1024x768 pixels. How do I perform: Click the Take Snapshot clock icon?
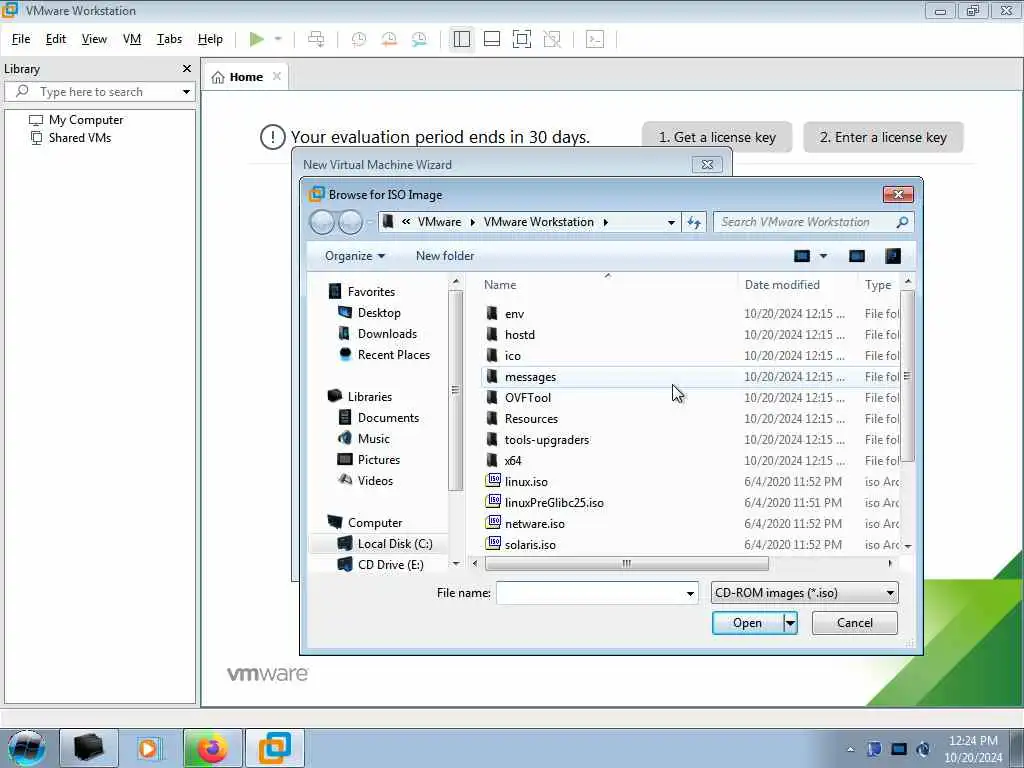coord(359,39)
